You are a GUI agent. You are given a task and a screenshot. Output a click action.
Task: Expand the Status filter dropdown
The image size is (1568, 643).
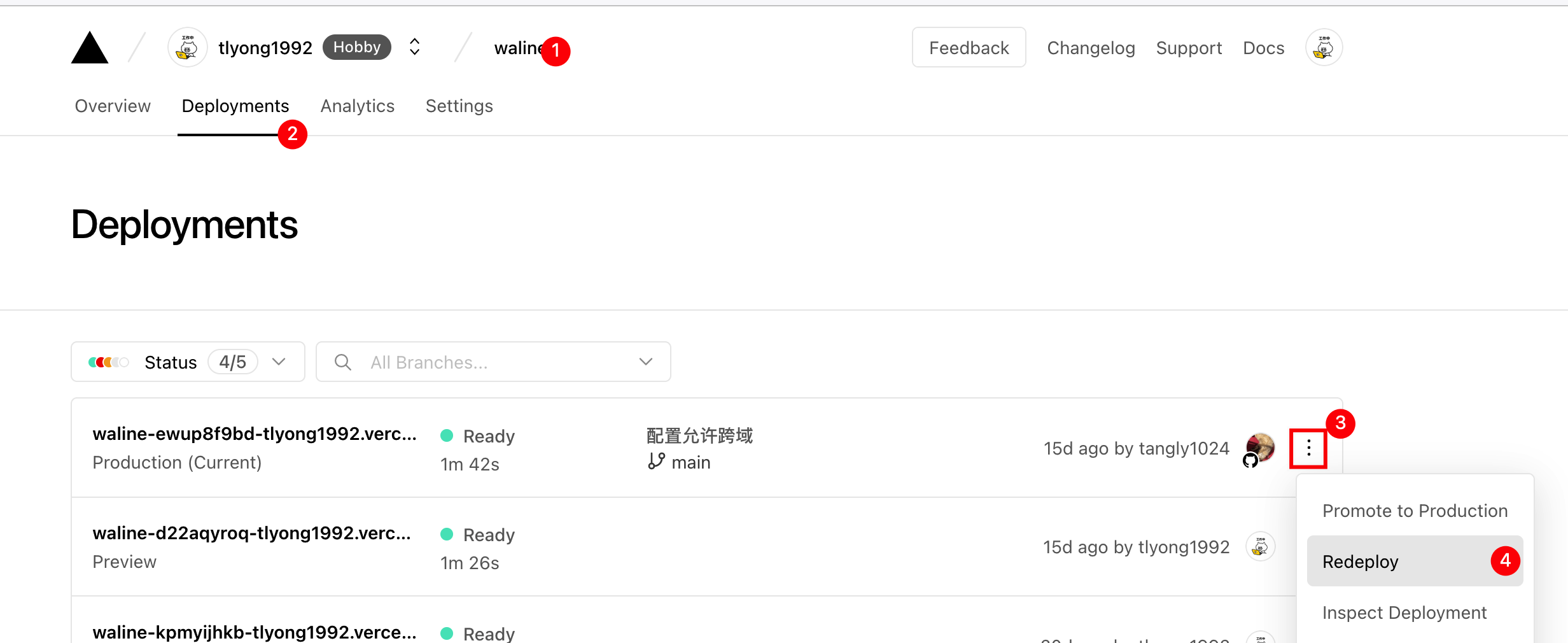coord(188,362)
